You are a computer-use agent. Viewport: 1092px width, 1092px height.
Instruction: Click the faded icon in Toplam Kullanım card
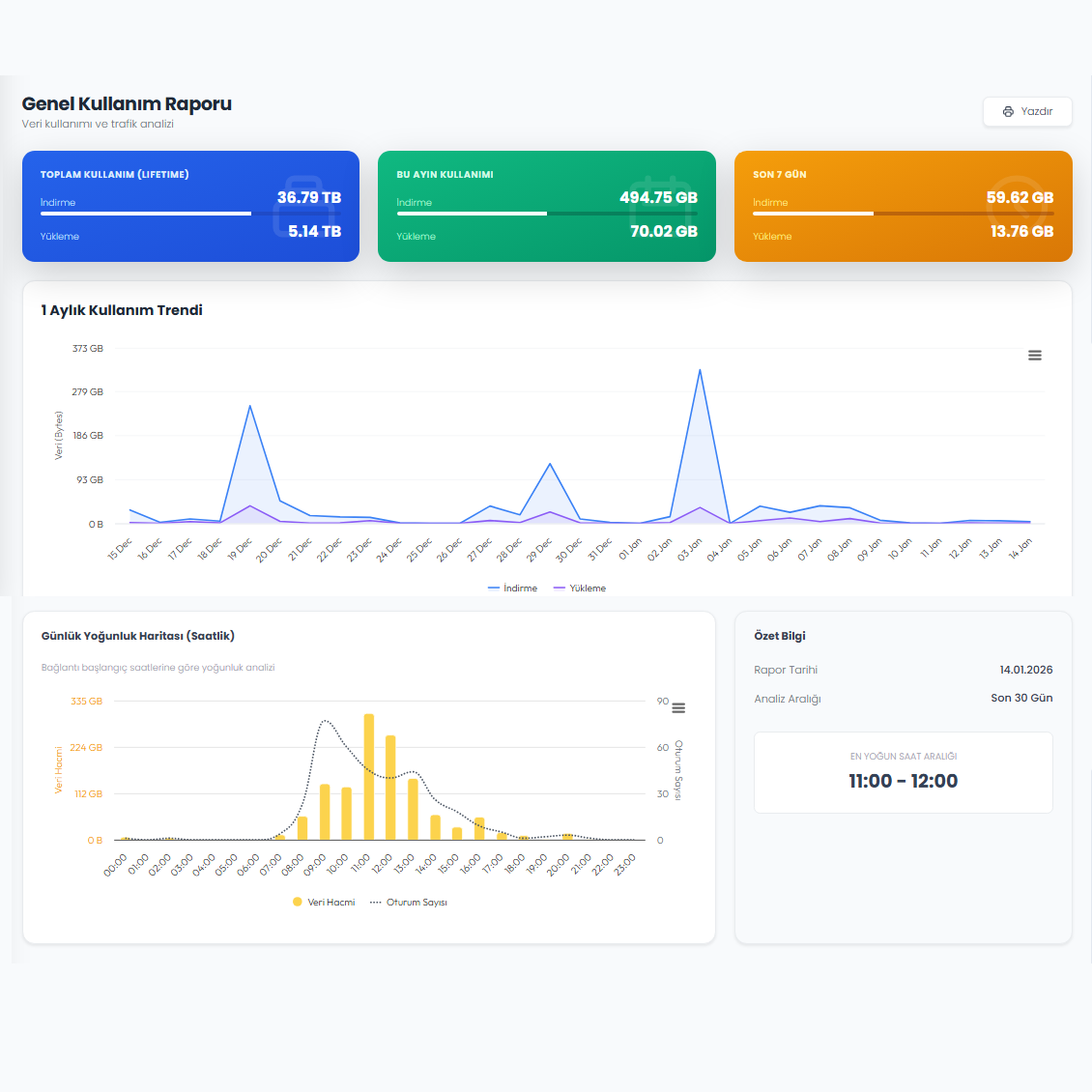pos(305,199)
